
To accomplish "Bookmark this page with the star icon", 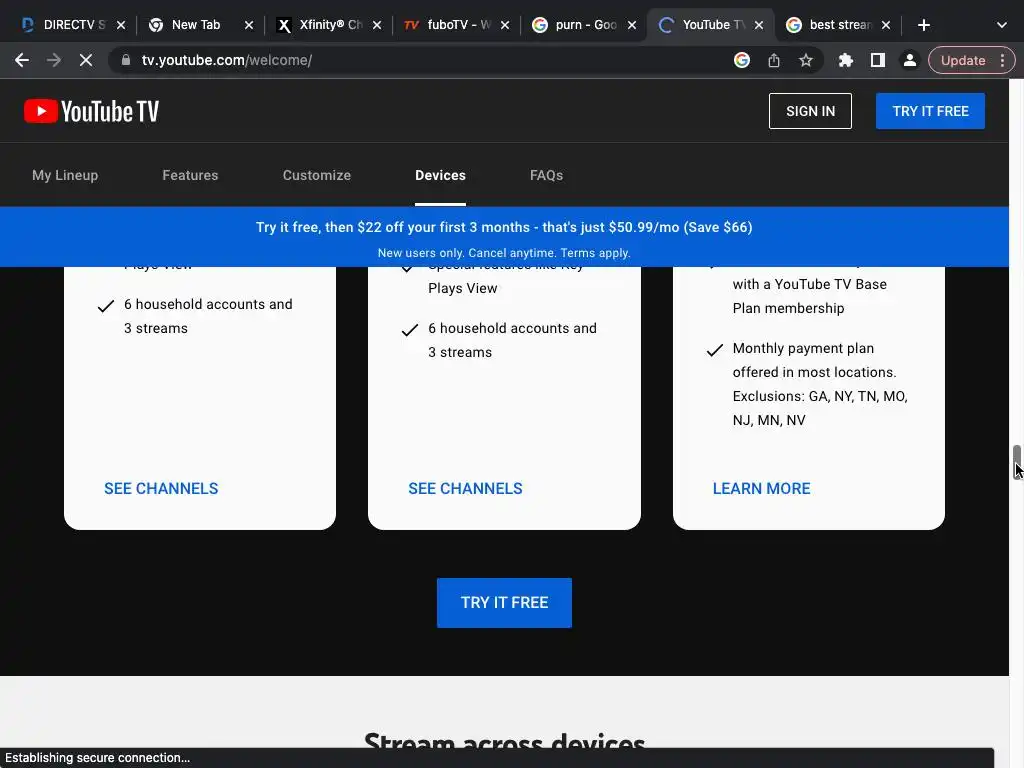I will point(806,60).
